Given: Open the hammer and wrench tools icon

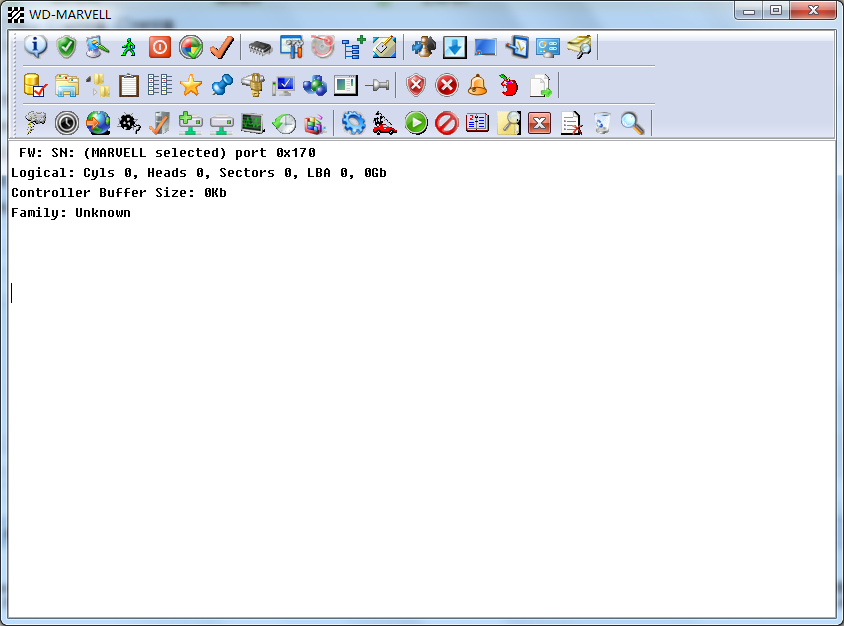Looking at the screenshot, I should (291, 47).
